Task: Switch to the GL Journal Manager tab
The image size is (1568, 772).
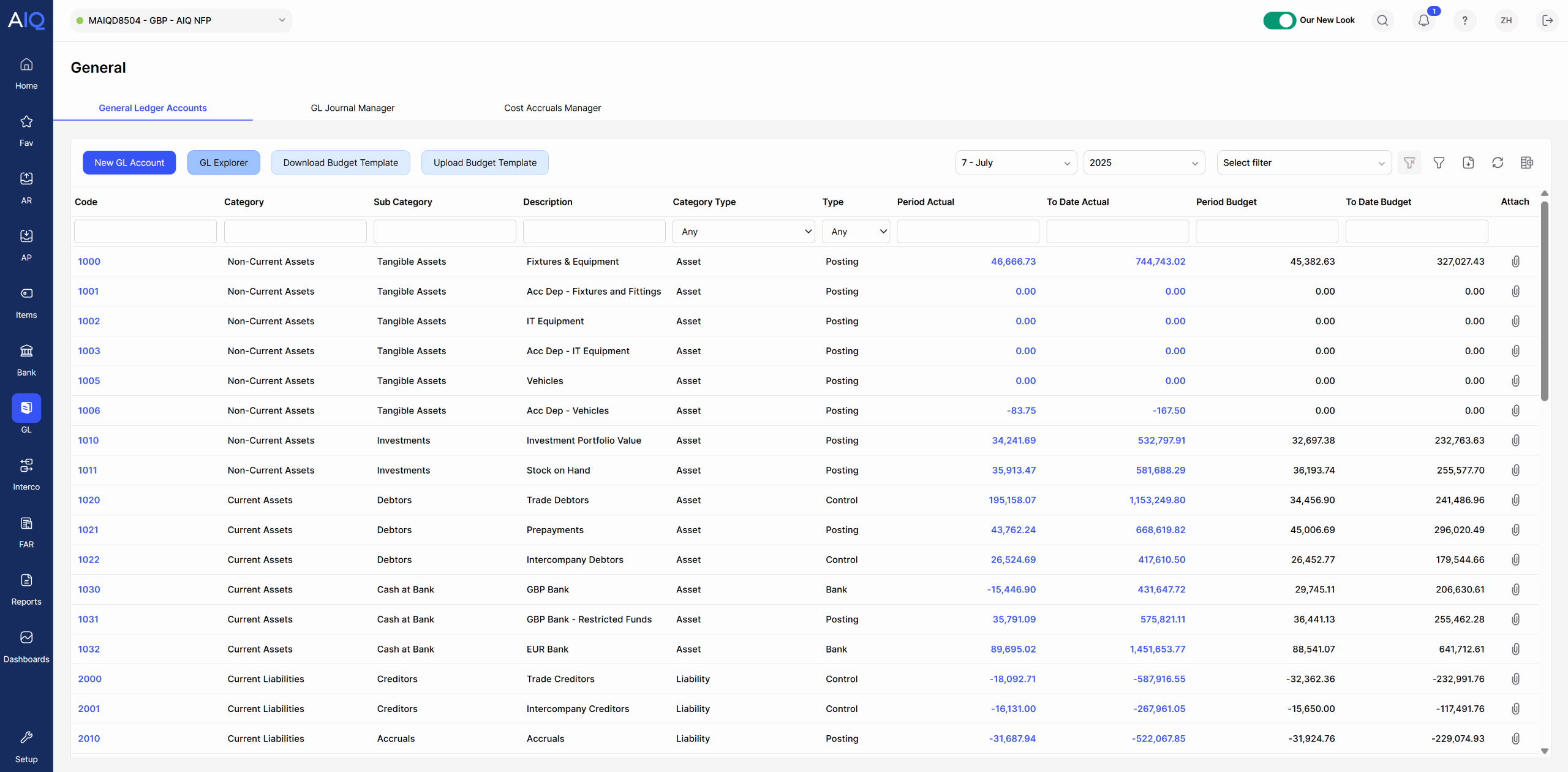Action: tap(352, 108)
